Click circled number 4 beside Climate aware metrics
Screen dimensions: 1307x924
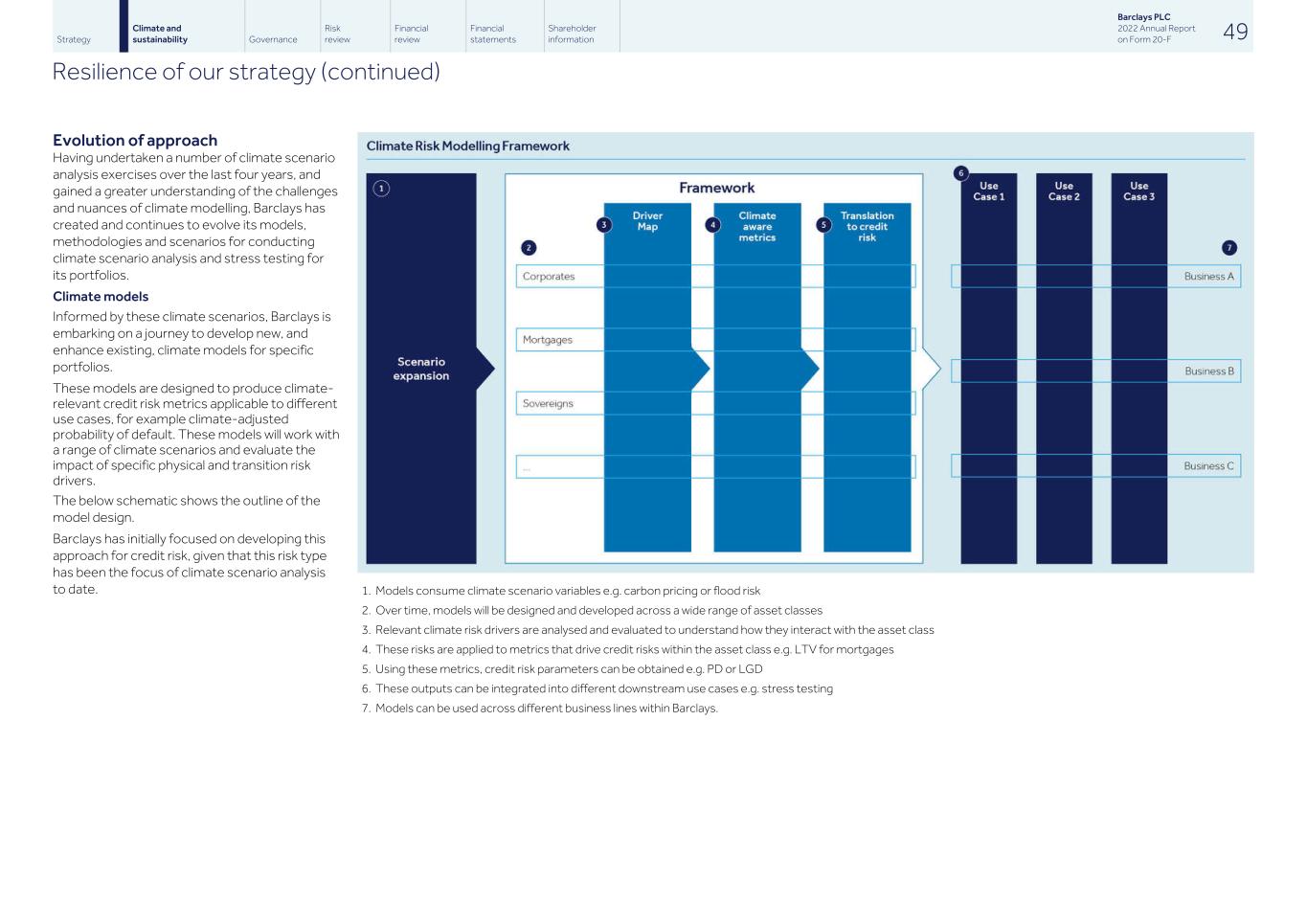pos(712,225)
